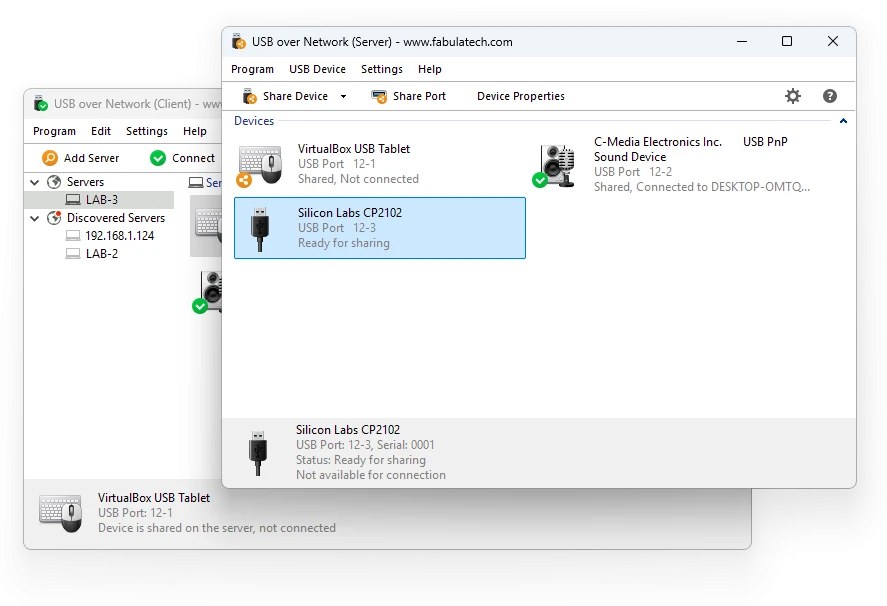
Task: Collapse the Servers tree node
Action: 35,182
